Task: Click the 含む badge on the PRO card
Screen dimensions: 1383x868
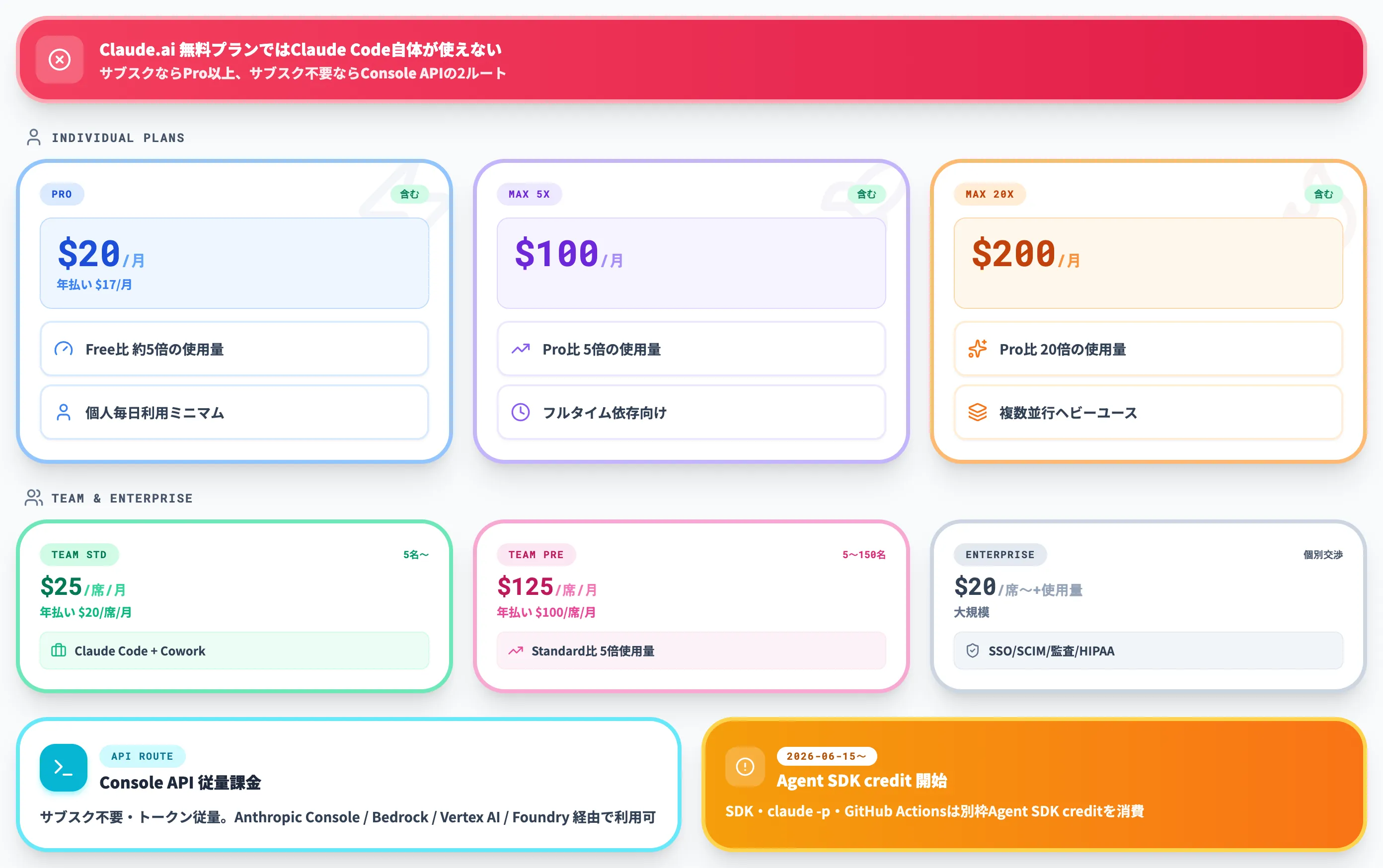Action: click(409, 194)
